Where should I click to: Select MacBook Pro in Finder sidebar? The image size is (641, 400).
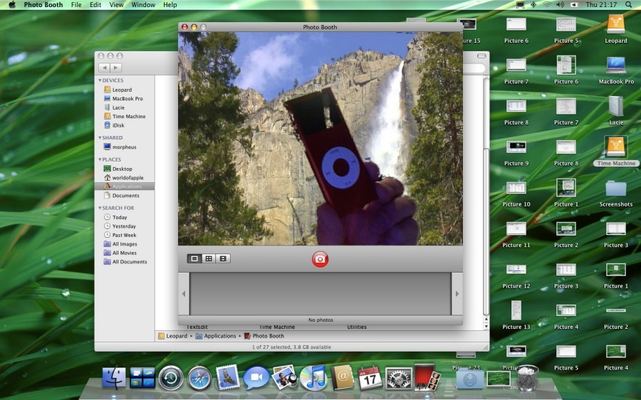[x=123, y=99]
